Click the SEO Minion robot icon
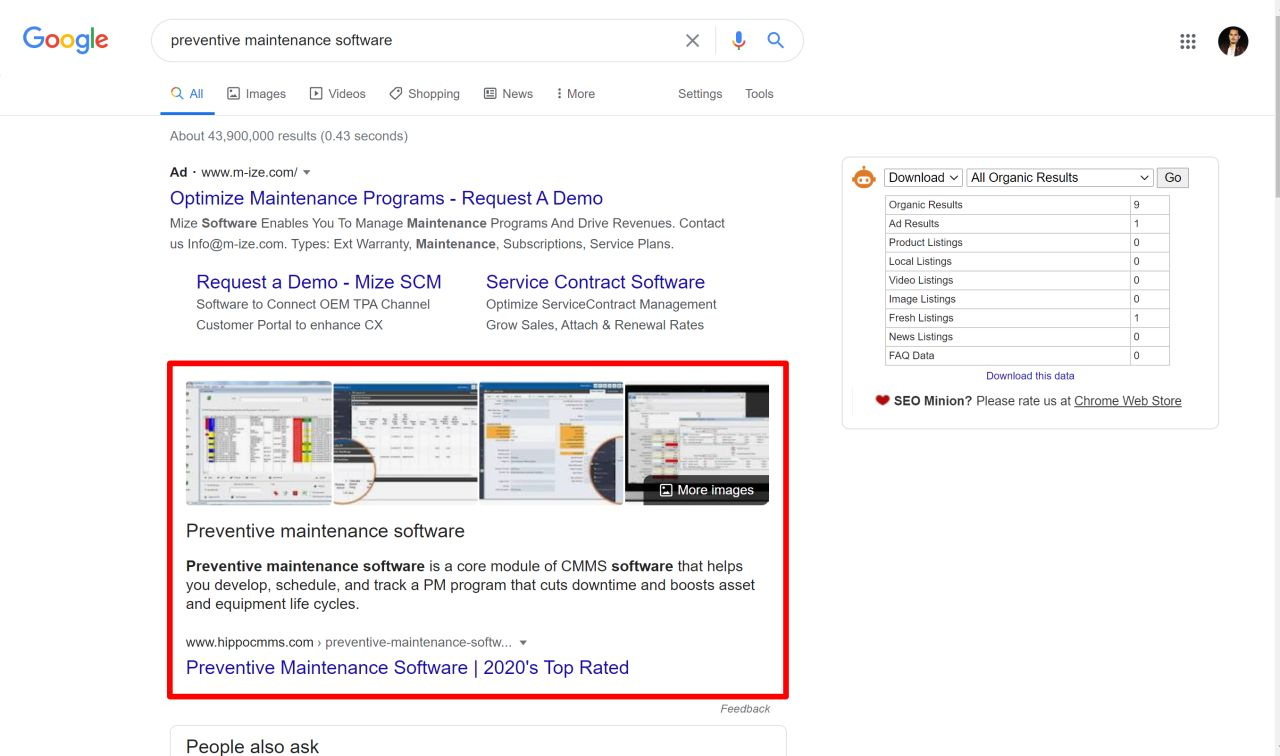This screenshot has width=1280, height=756. [x=863, y=178]
